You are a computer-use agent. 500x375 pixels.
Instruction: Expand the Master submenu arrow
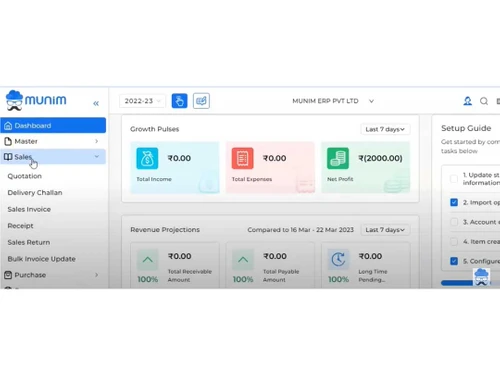[97, 141]
